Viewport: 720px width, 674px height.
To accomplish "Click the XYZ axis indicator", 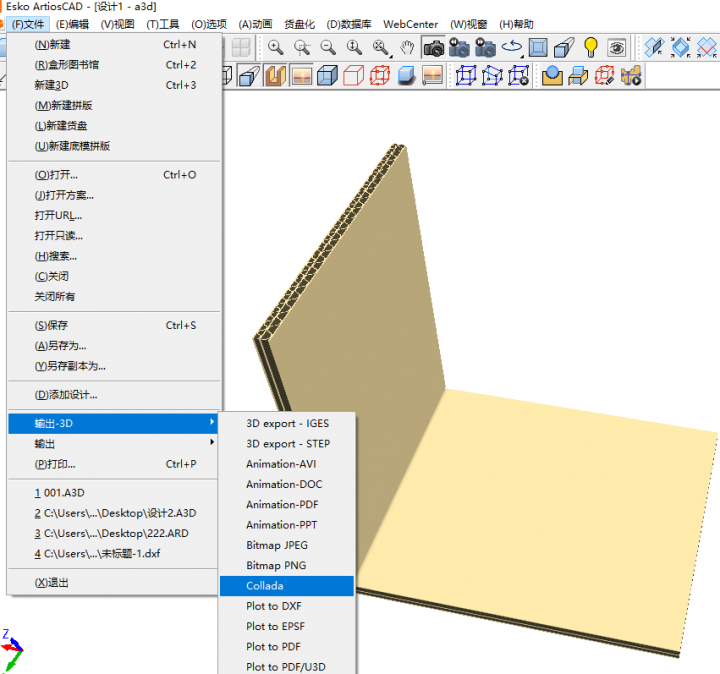I will coord(12,651).
